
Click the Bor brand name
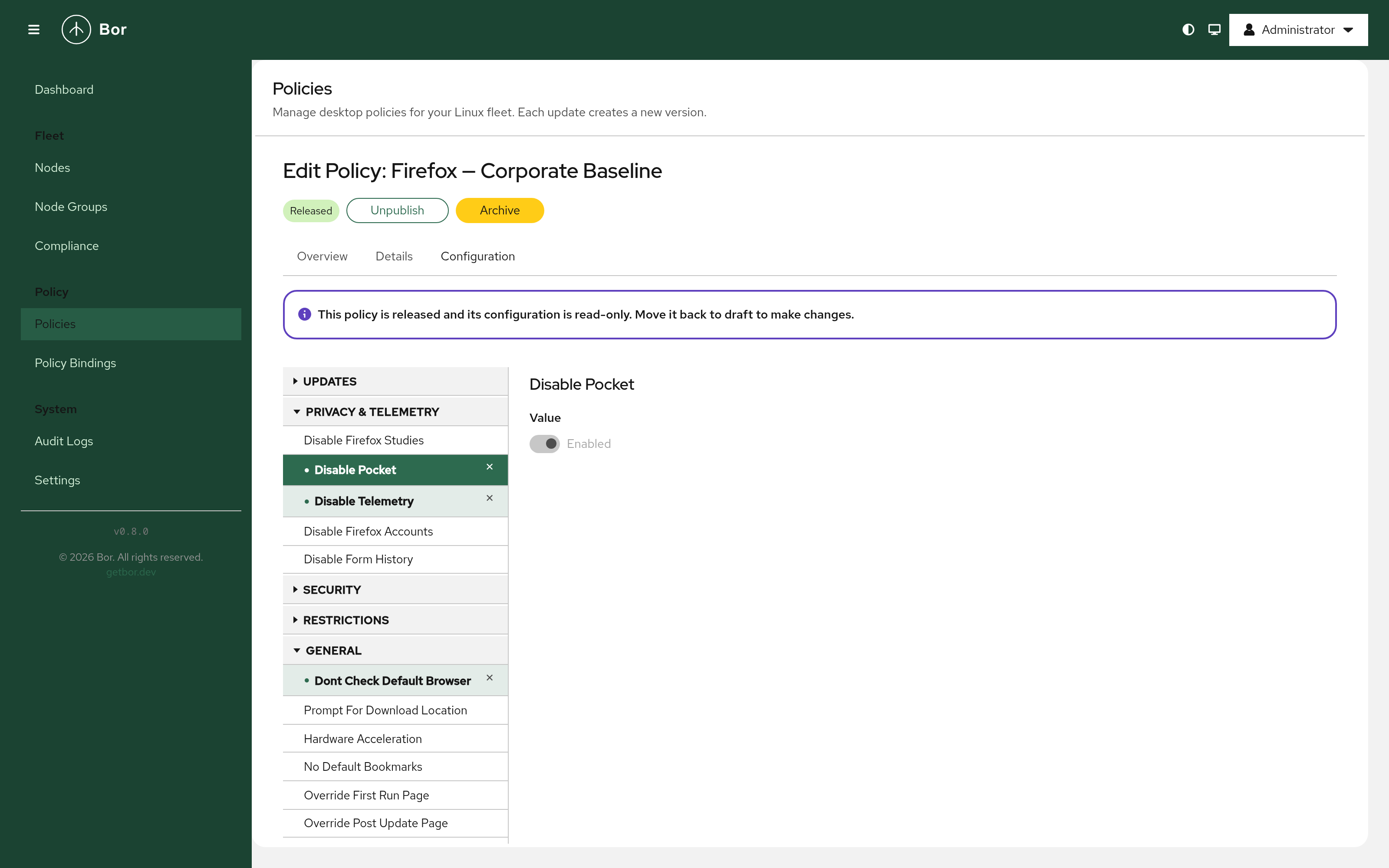click(112, 29)
